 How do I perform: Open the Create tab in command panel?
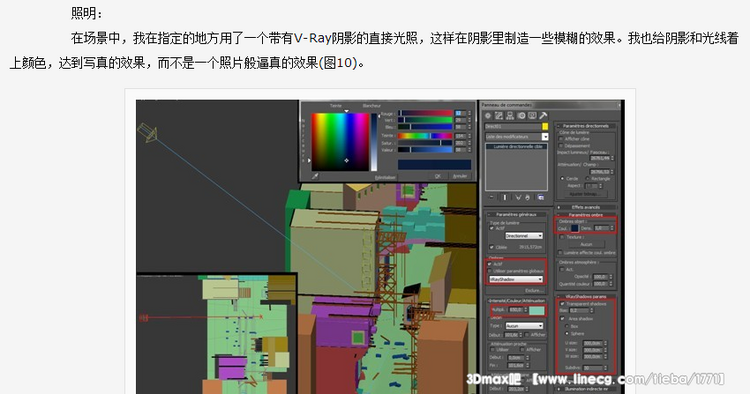488,116
